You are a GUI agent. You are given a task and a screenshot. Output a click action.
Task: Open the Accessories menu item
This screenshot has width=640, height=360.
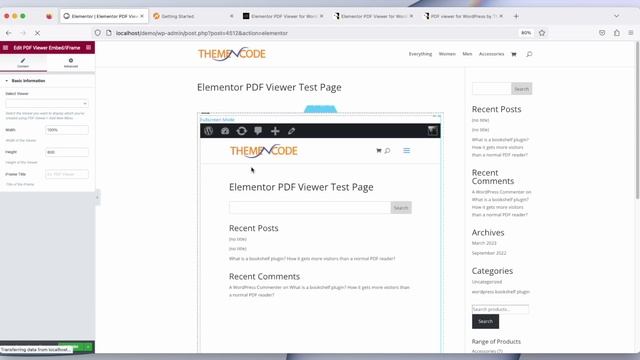tap(491, 54)
